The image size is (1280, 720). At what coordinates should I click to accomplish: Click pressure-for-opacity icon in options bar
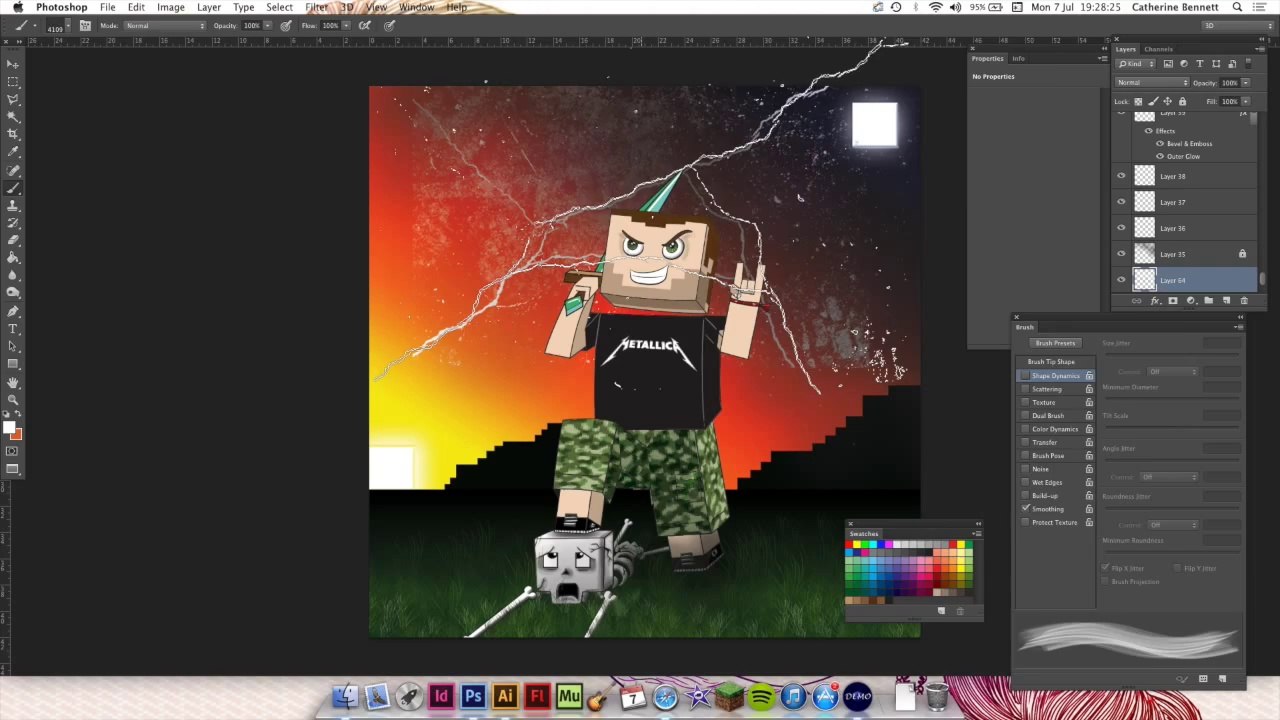(286, 25)
